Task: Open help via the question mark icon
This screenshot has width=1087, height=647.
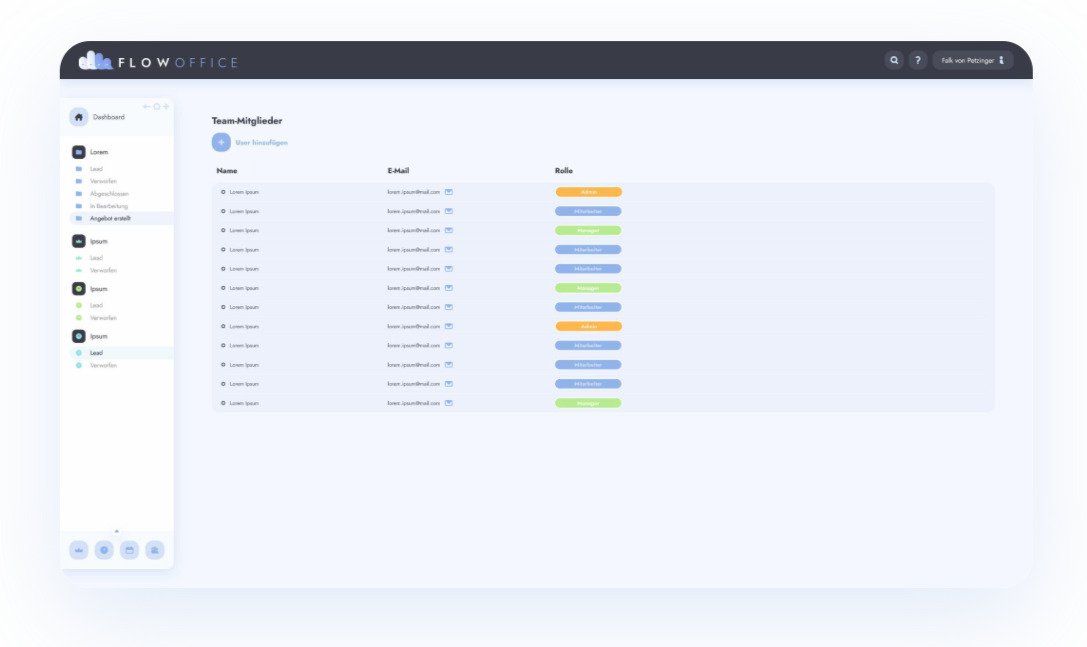Action: pyautogui.click(x=917, y=61)
